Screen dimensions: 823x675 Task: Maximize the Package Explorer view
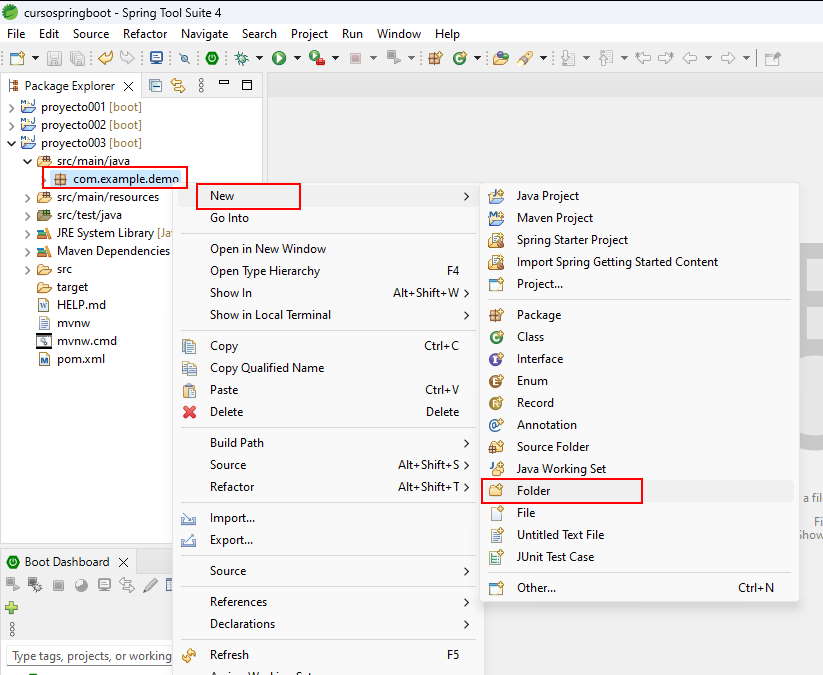(247, 85)
